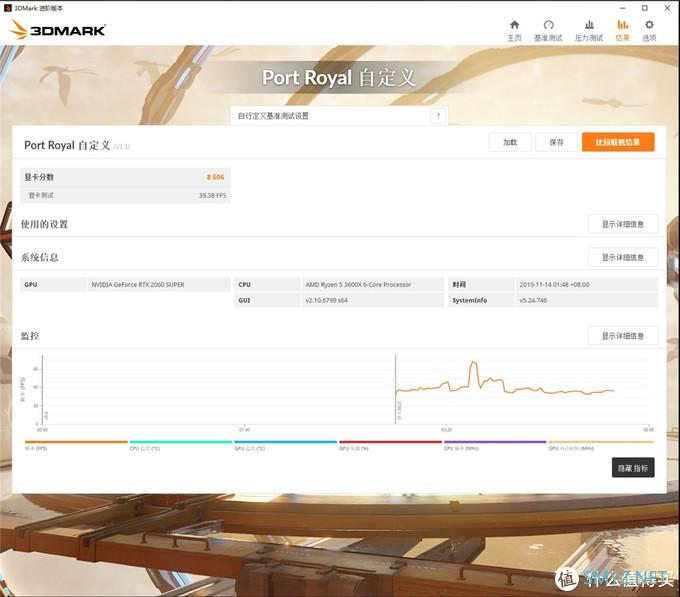Click the vertical test-start marker on graph

(396, 389)
